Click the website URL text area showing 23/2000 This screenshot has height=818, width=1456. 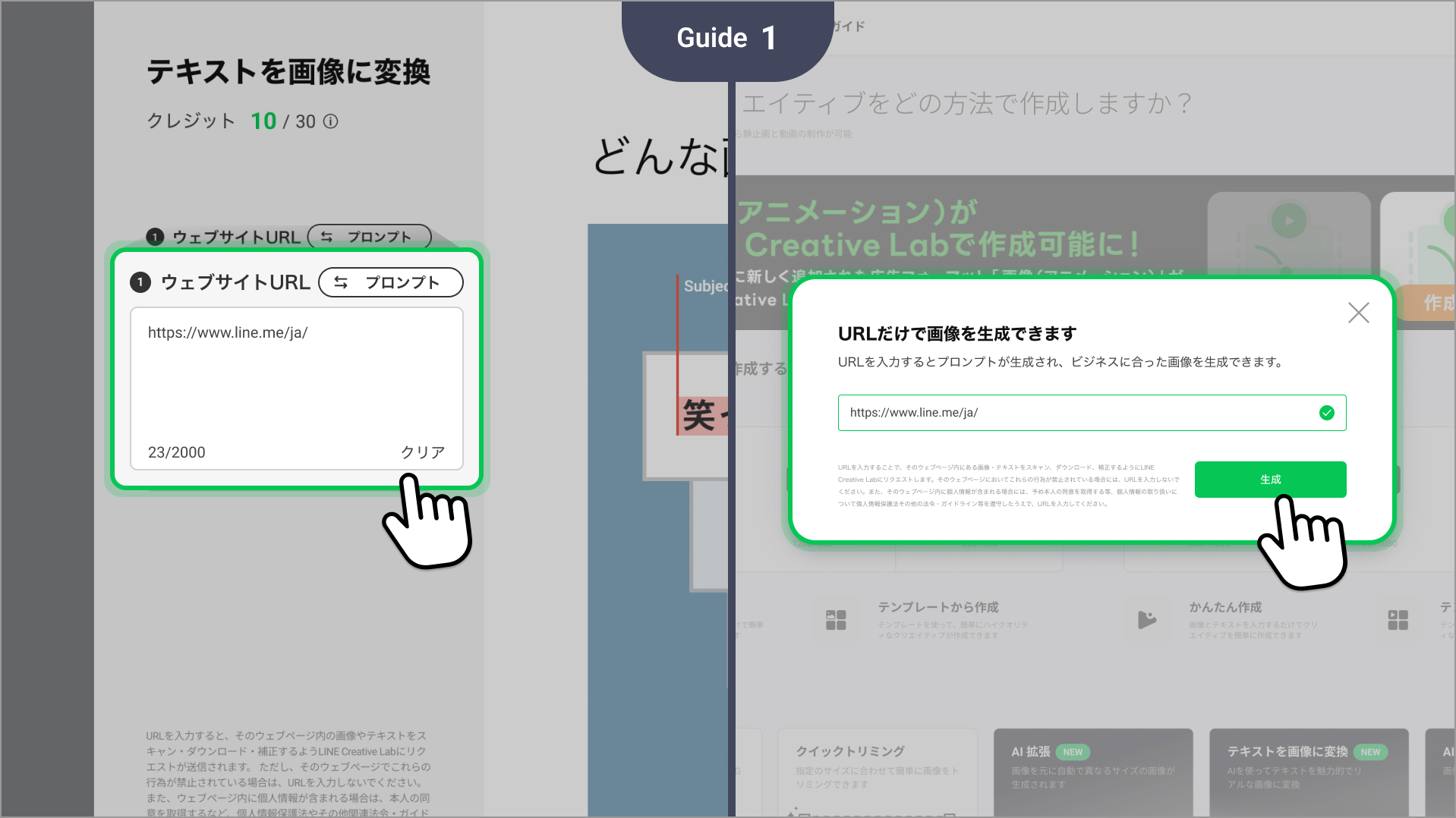click(296, 379)
